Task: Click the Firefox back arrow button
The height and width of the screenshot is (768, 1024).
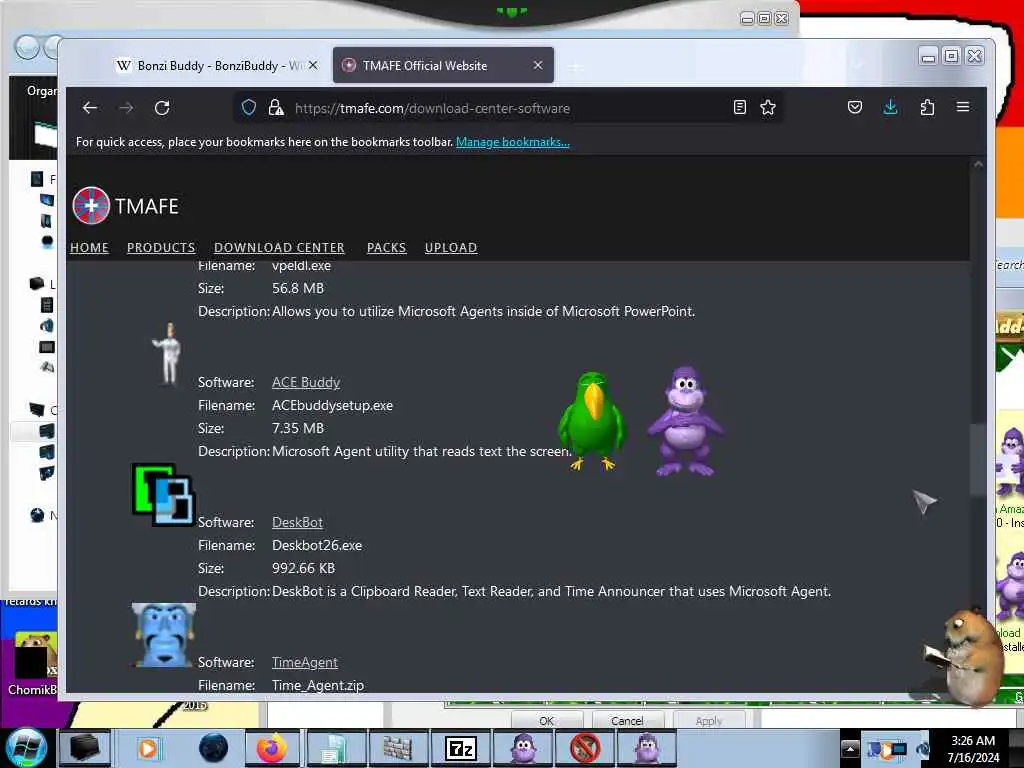Action: pos(90,108)
